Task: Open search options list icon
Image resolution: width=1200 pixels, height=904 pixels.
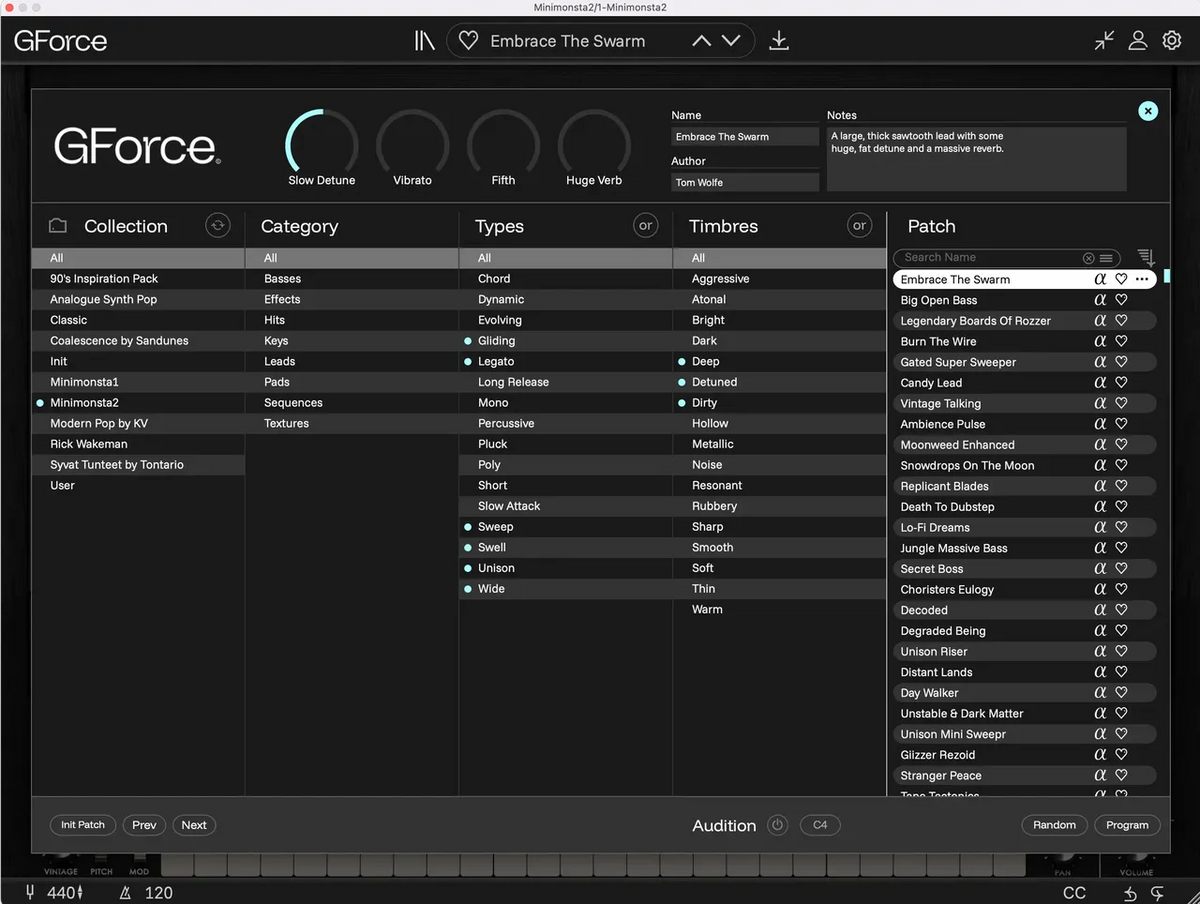Action: [1106, 258]
